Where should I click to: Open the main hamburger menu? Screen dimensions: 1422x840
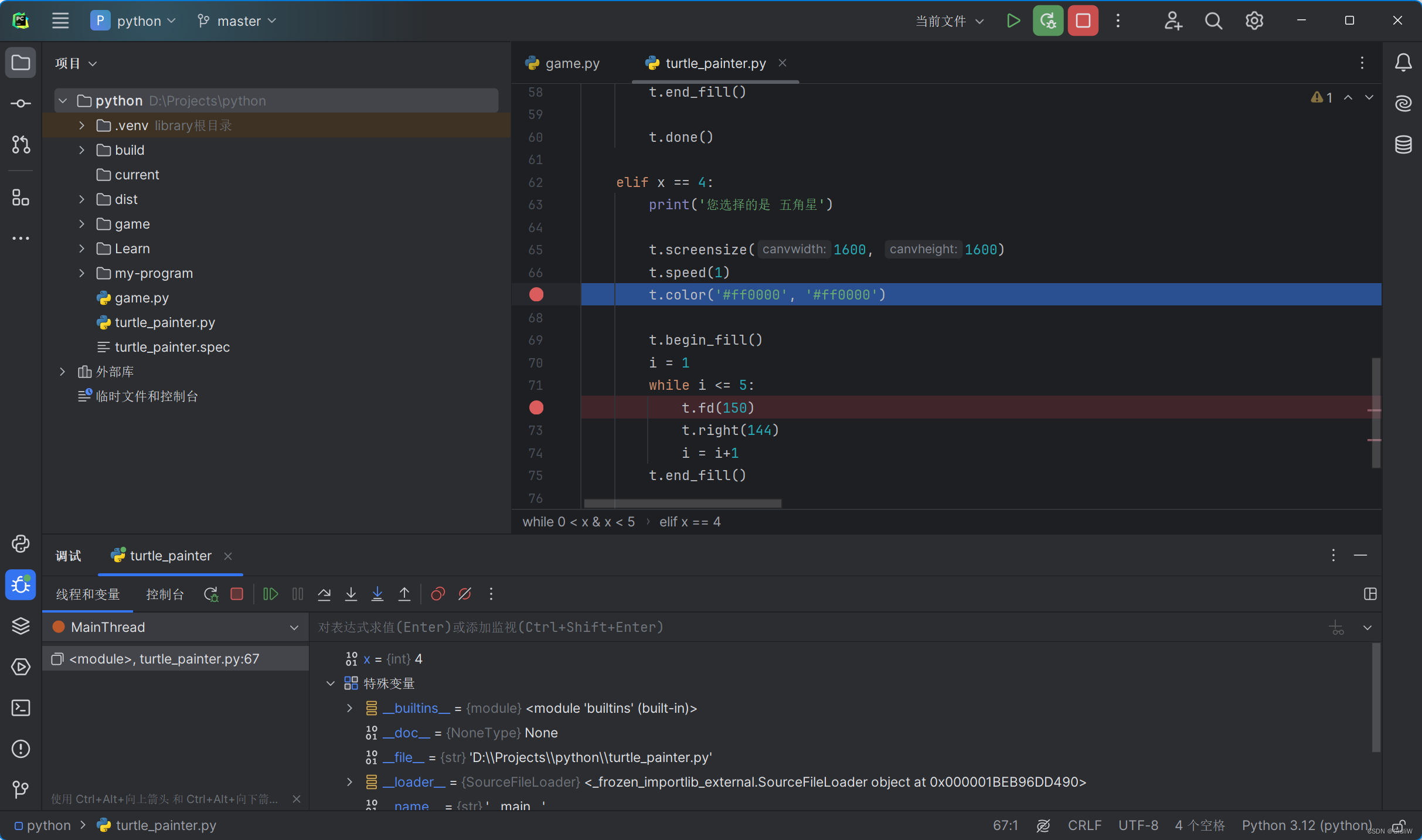60,21
